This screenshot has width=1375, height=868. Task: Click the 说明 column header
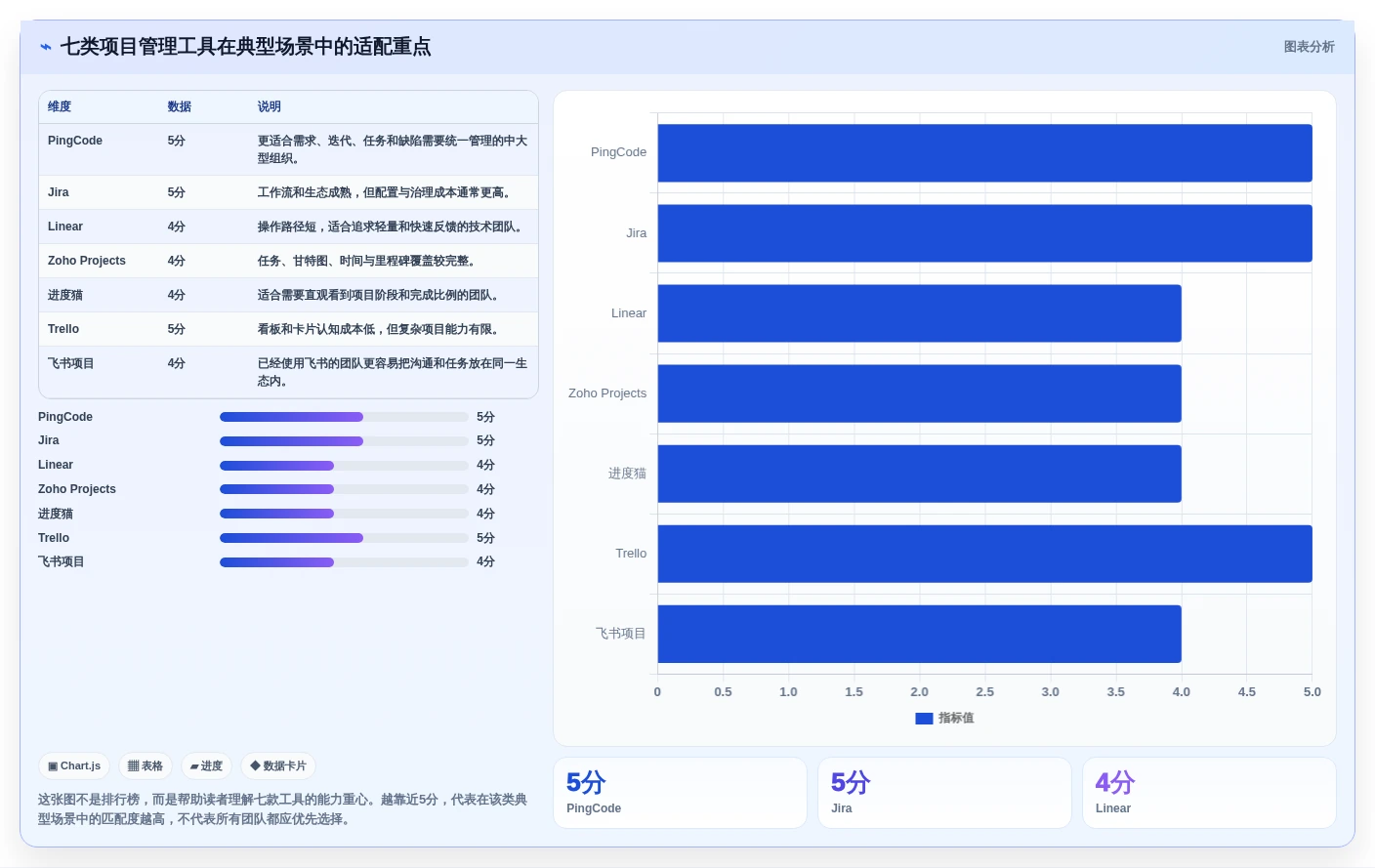pos(270,107)
